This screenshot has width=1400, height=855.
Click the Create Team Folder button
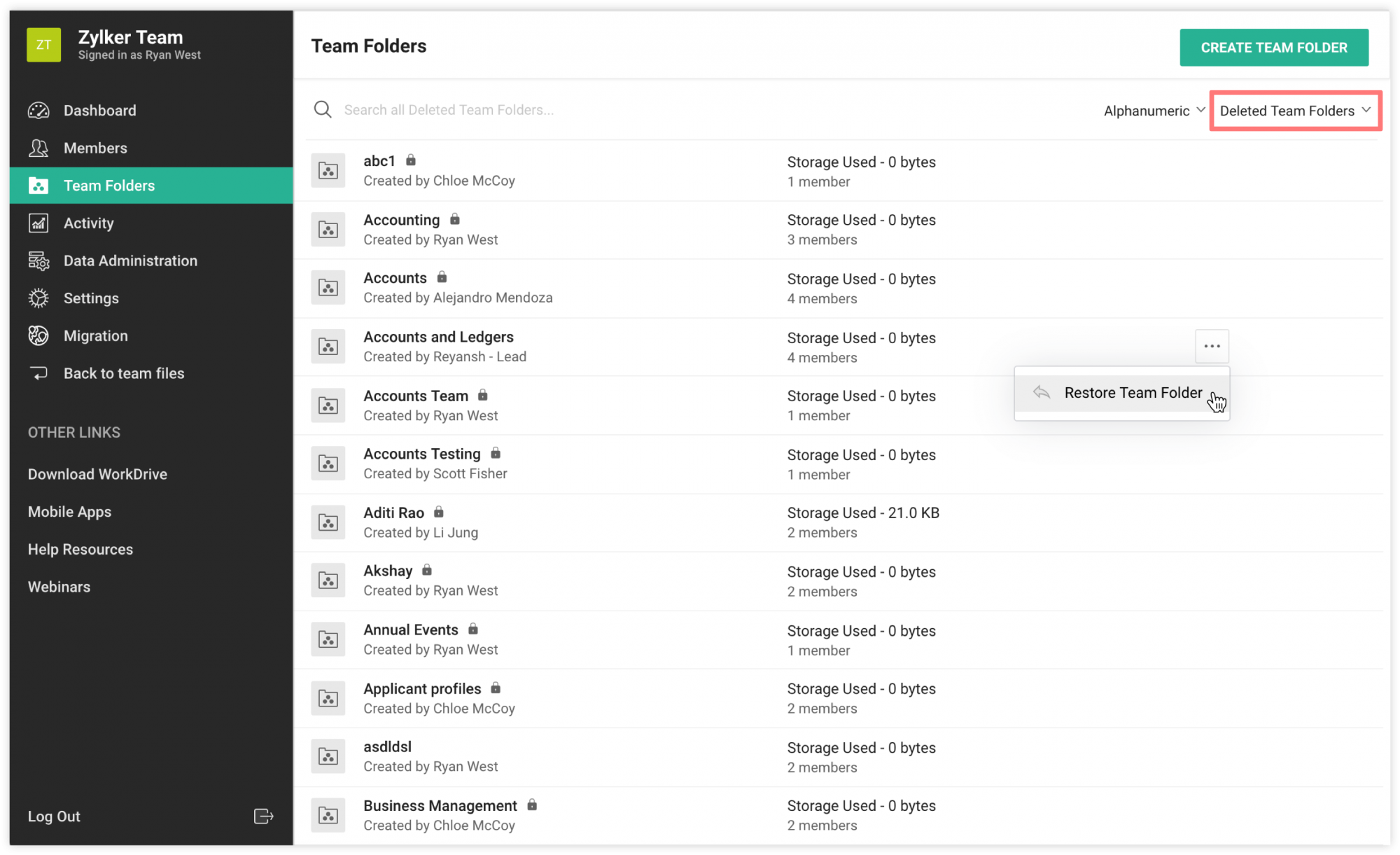pyautogui.click(x=1273, y=47)
